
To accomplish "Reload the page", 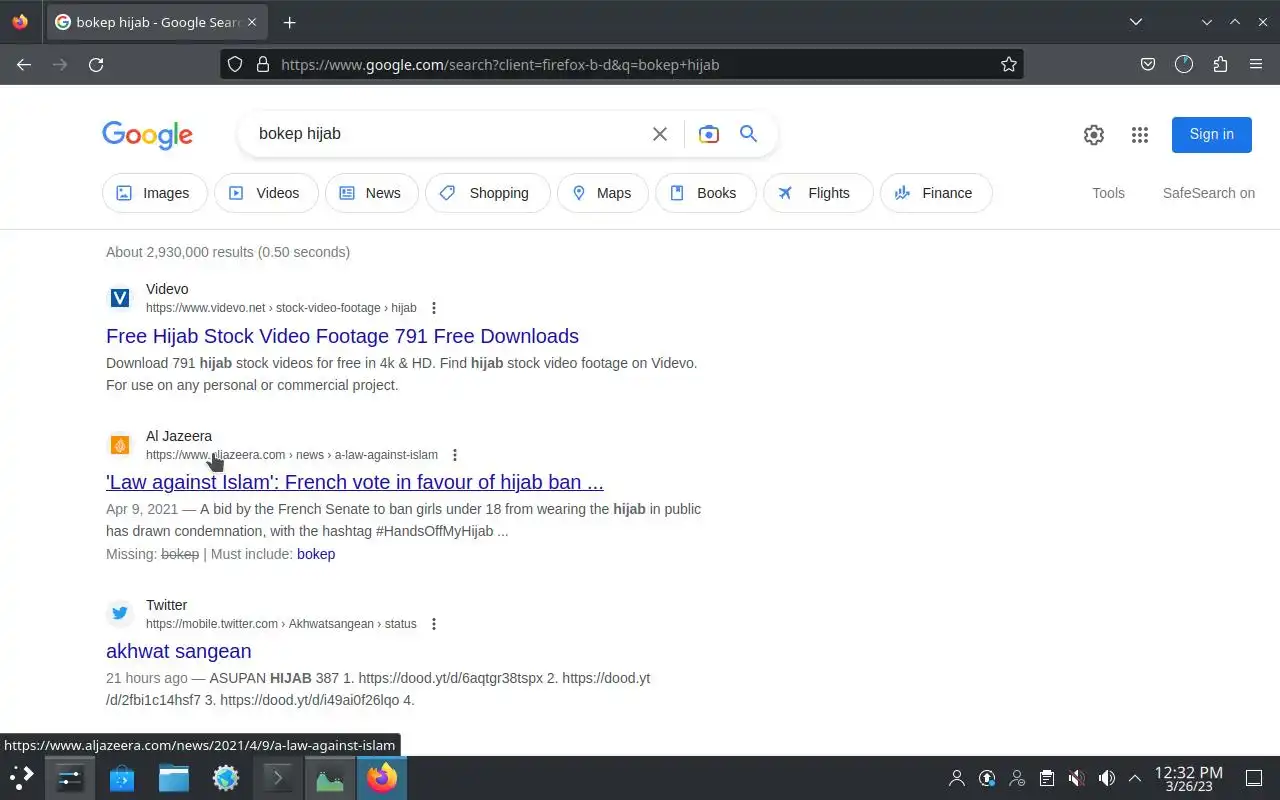I will point(96,64).
